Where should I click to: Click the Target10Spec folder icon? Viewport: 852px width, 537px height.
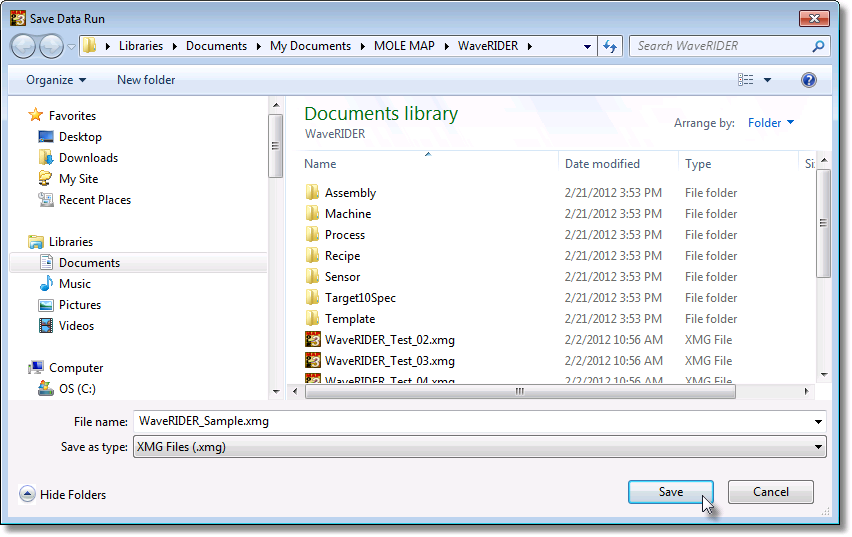coord(312,298)
